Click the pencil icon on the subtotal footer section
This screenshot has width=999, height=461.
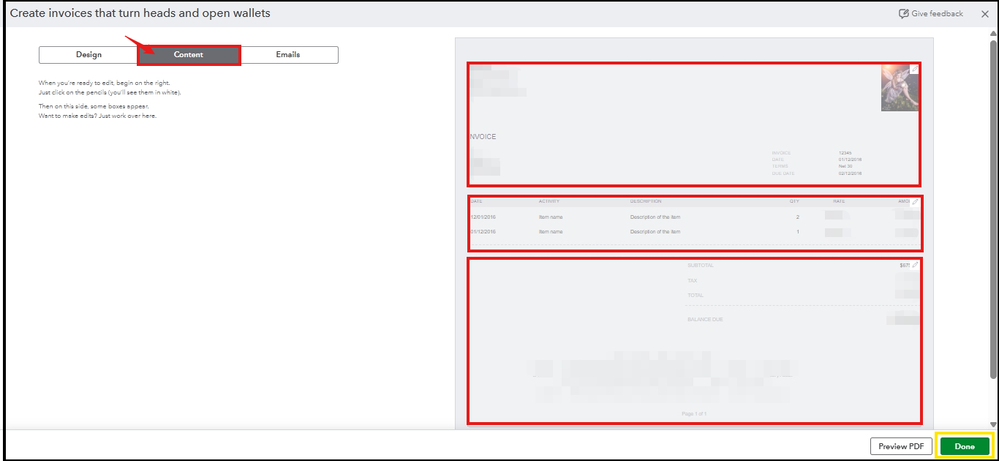coord(915,264)
